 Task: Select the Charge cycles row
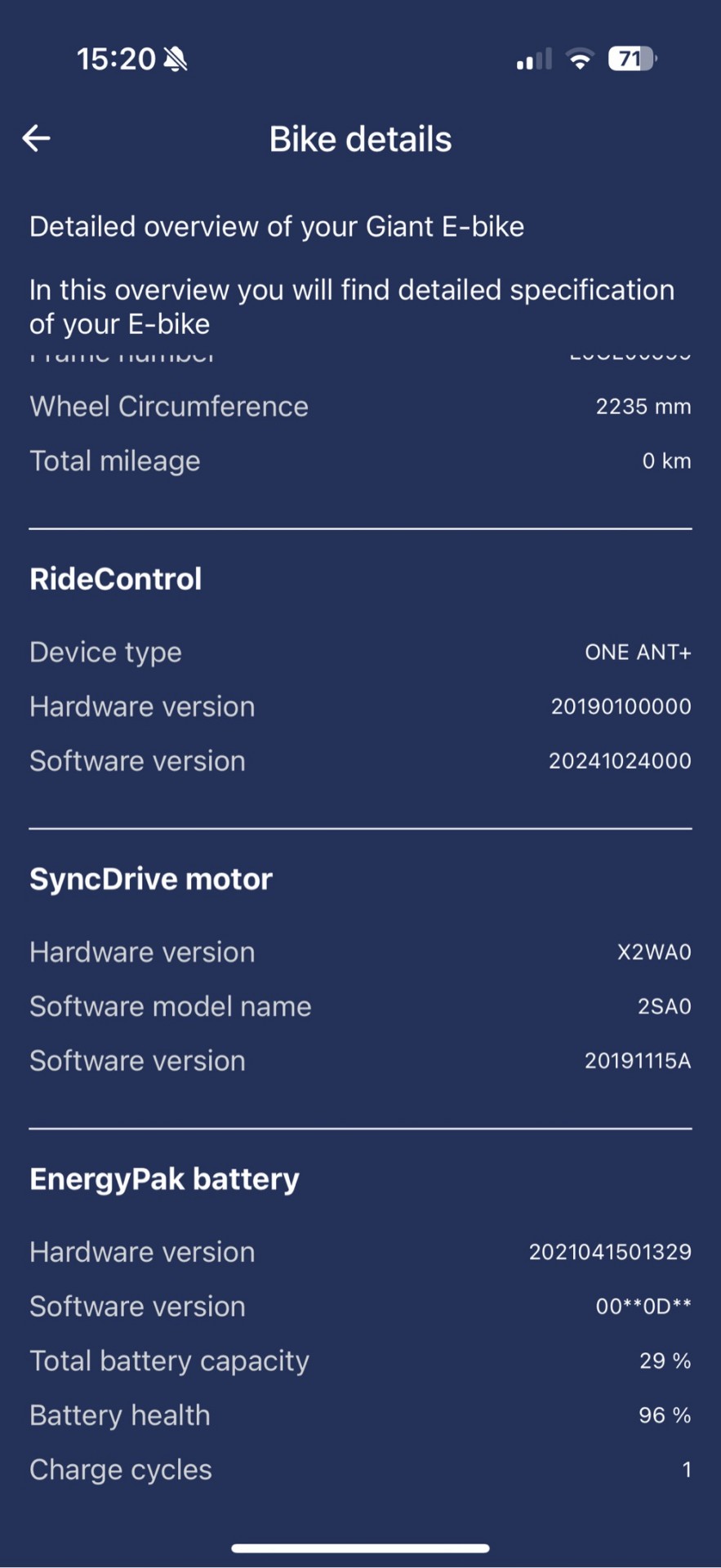(x=360, y=1470)
